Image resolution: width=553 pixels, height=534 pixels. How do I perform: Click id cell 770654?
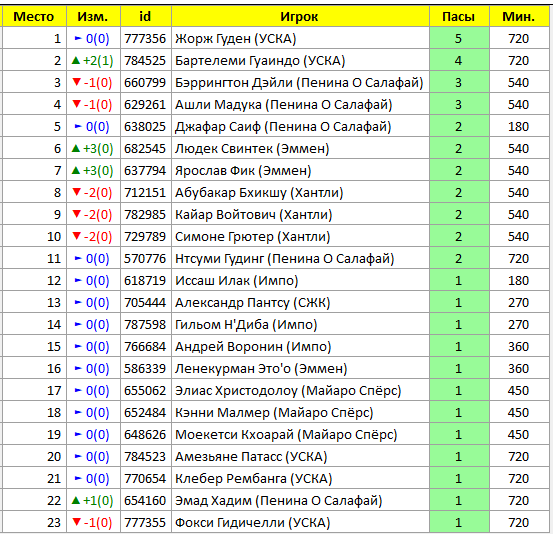[145, 479]
